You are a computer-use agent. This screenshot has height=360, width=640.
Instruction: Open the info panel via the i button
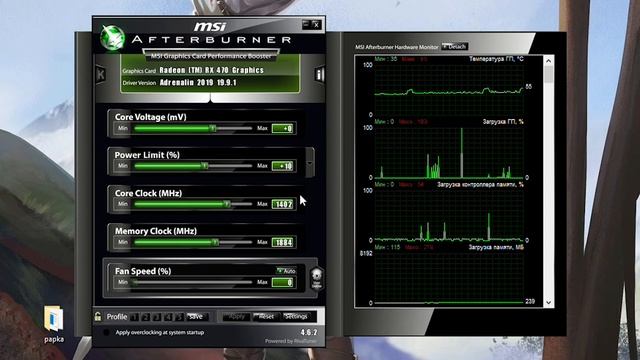320,74
